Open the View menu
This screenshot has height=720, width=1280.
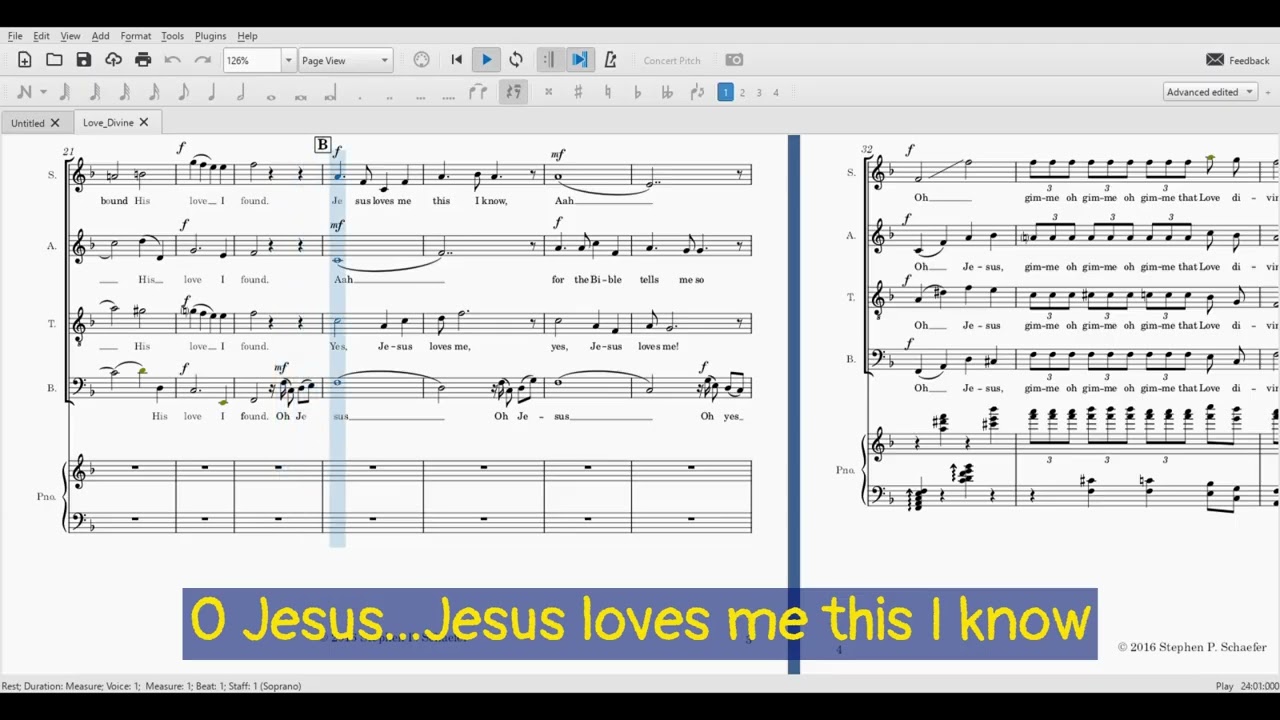click(70, 36)
